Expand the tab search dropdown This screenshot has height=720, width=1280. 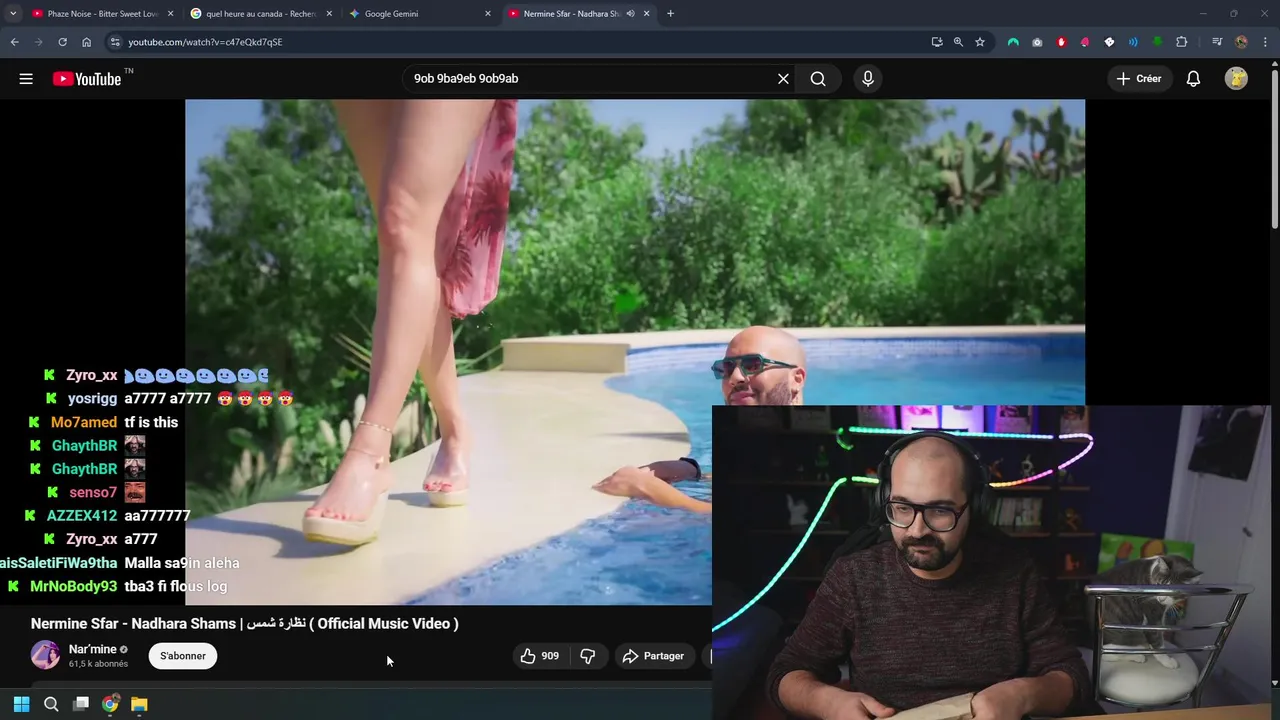(x=12, y=14)
